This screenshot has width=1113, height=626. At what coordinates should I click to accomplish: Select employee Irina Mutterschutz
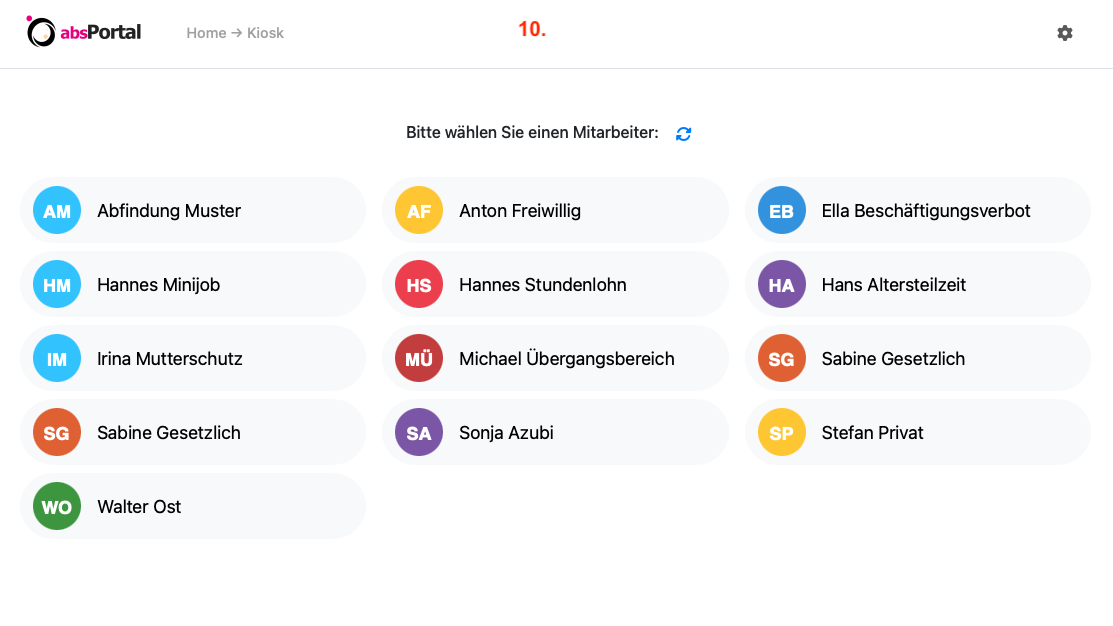pos(193,358)
